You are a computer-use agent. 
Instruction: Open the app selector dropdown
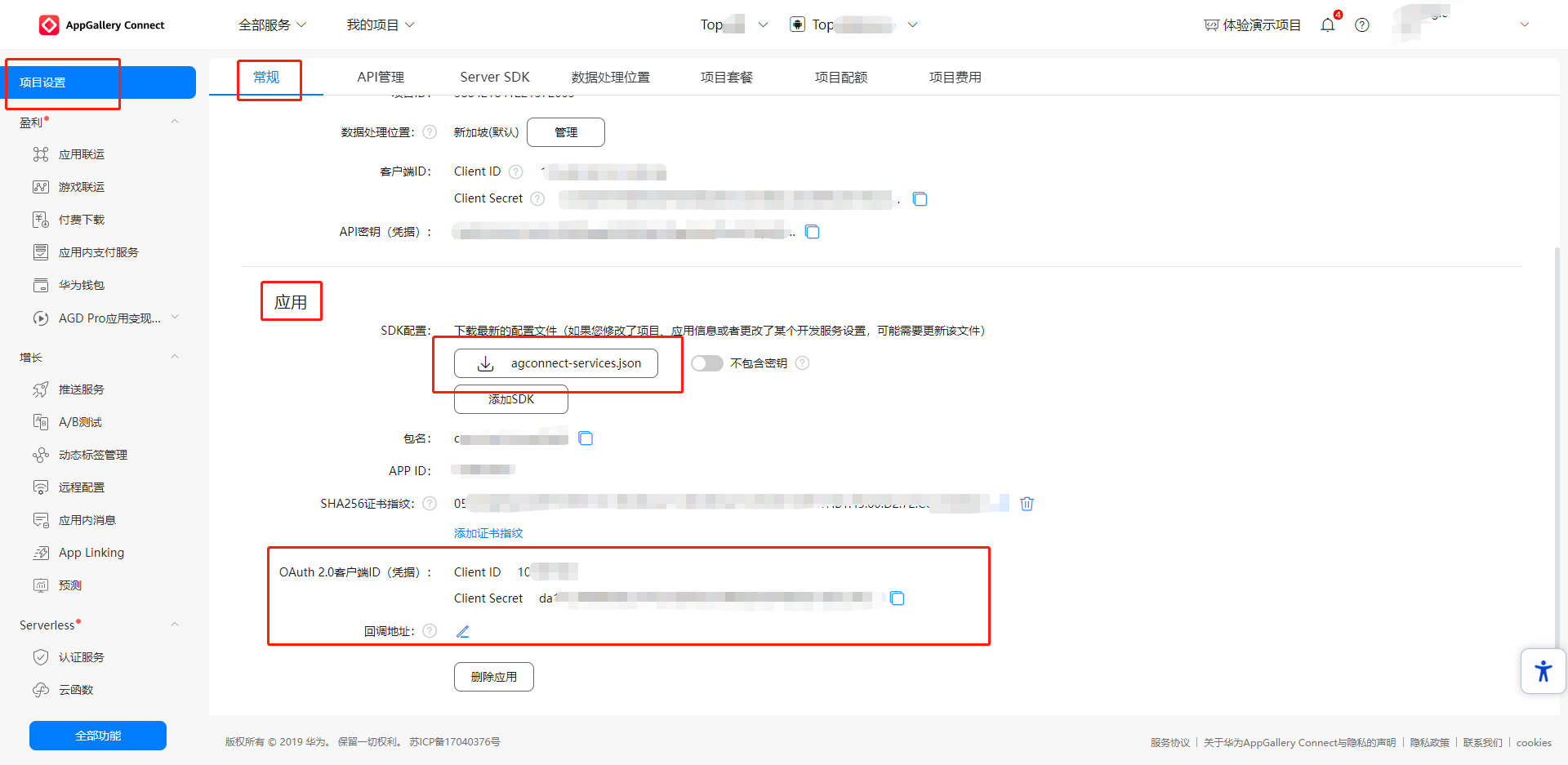coord(853,25)
